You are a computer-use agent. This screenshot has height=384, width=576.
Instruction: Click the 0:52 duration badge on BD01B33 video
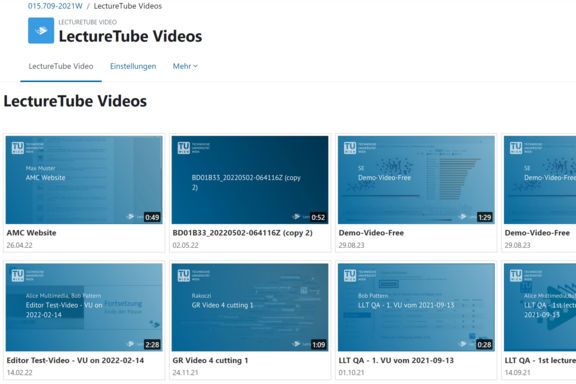(x=318, y=217)
